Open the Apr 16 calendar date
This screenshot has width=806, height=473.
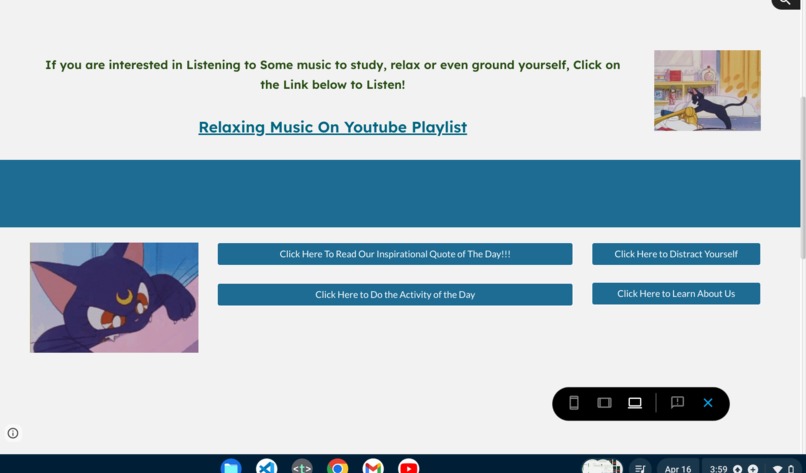pos(677,467)
